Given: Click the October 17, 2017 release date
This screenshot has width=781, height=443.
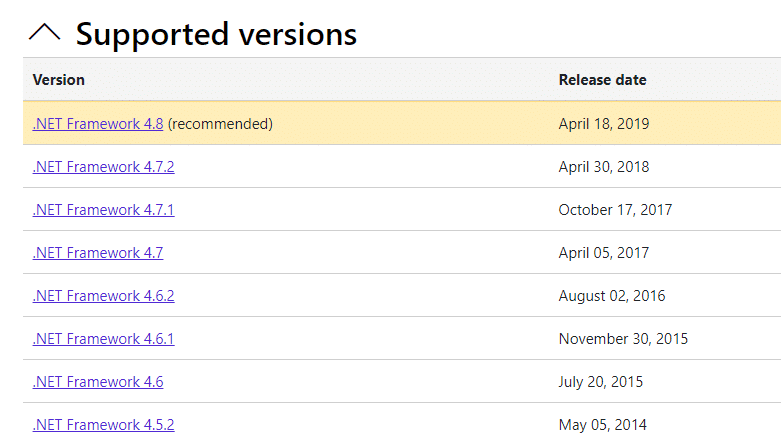Looking at the screenshot, I should (x=615, y=210).
